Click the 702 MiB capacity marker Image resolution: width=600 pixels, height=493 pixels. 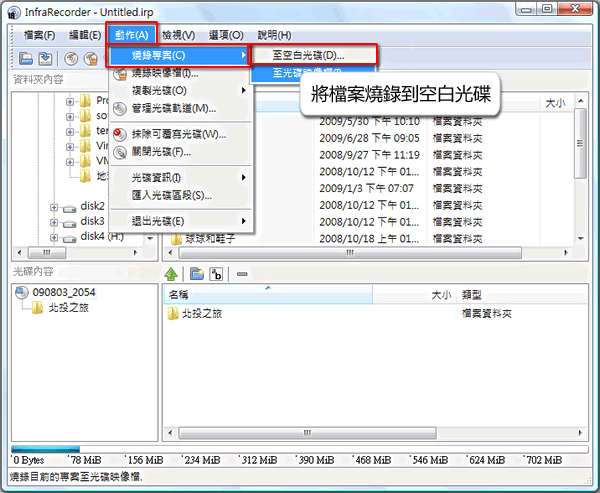pyautogui.click(x=543, y=460)
